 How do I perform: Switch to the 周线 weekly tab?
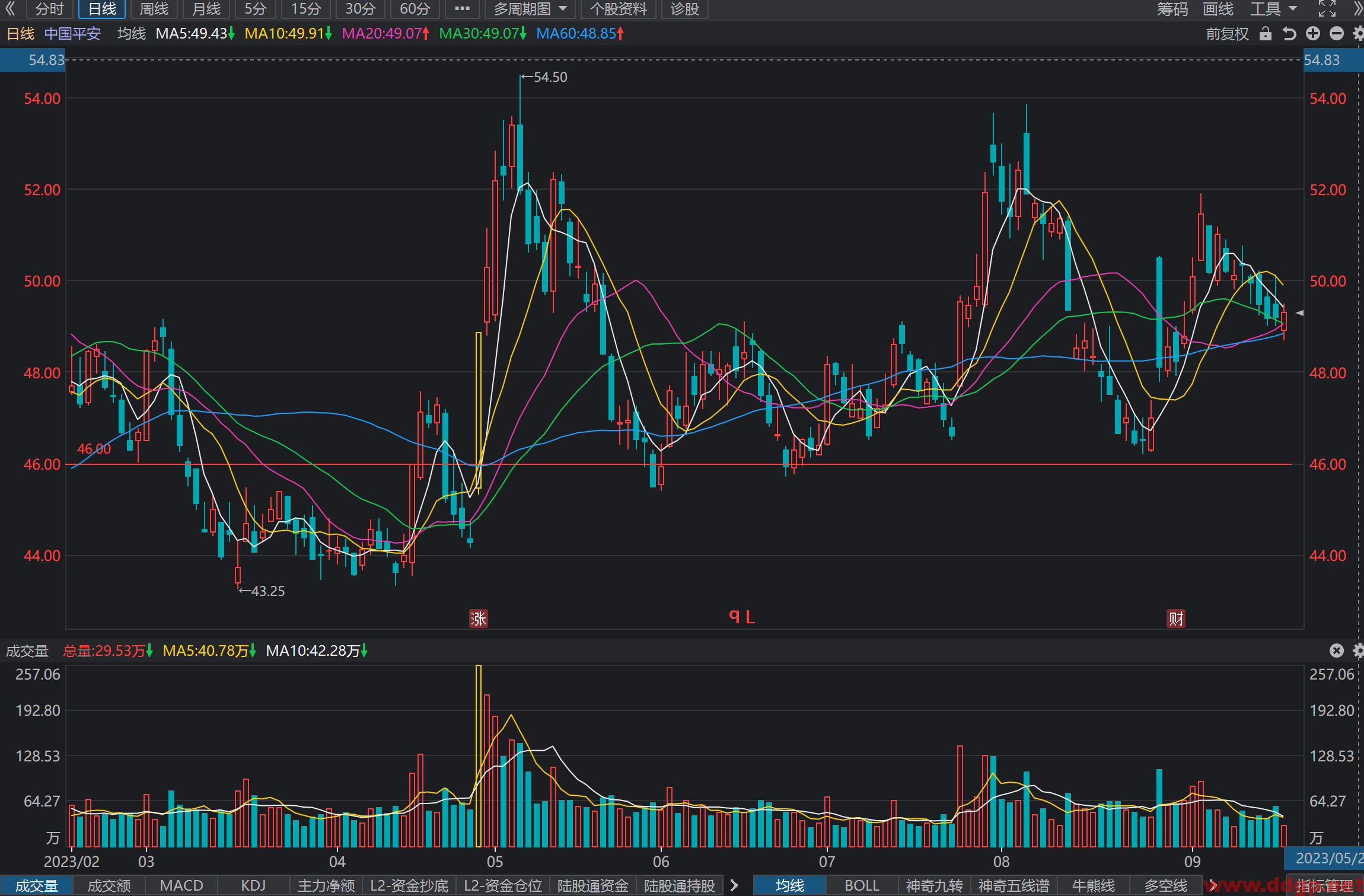click(x=154, y=9)
